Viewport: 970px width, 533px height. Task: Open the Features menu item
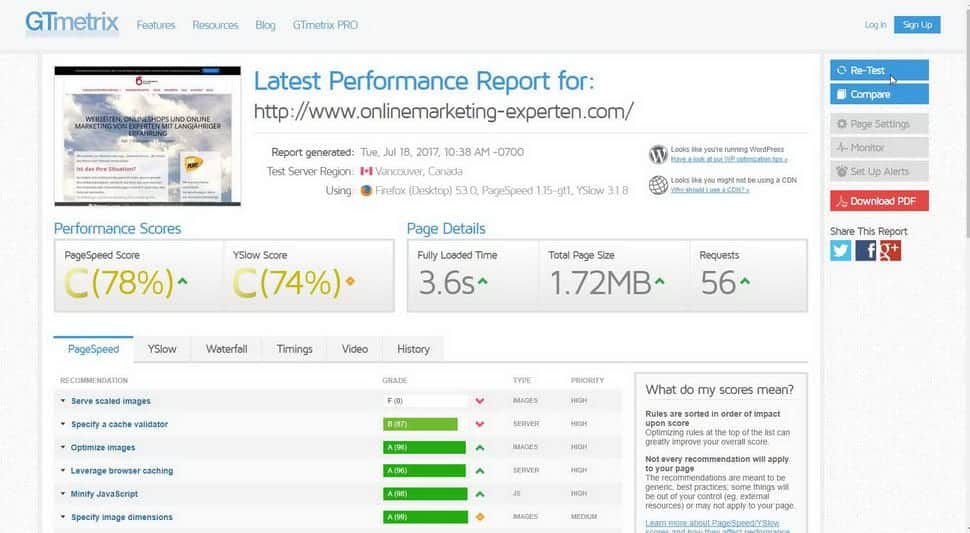(155, 25)
